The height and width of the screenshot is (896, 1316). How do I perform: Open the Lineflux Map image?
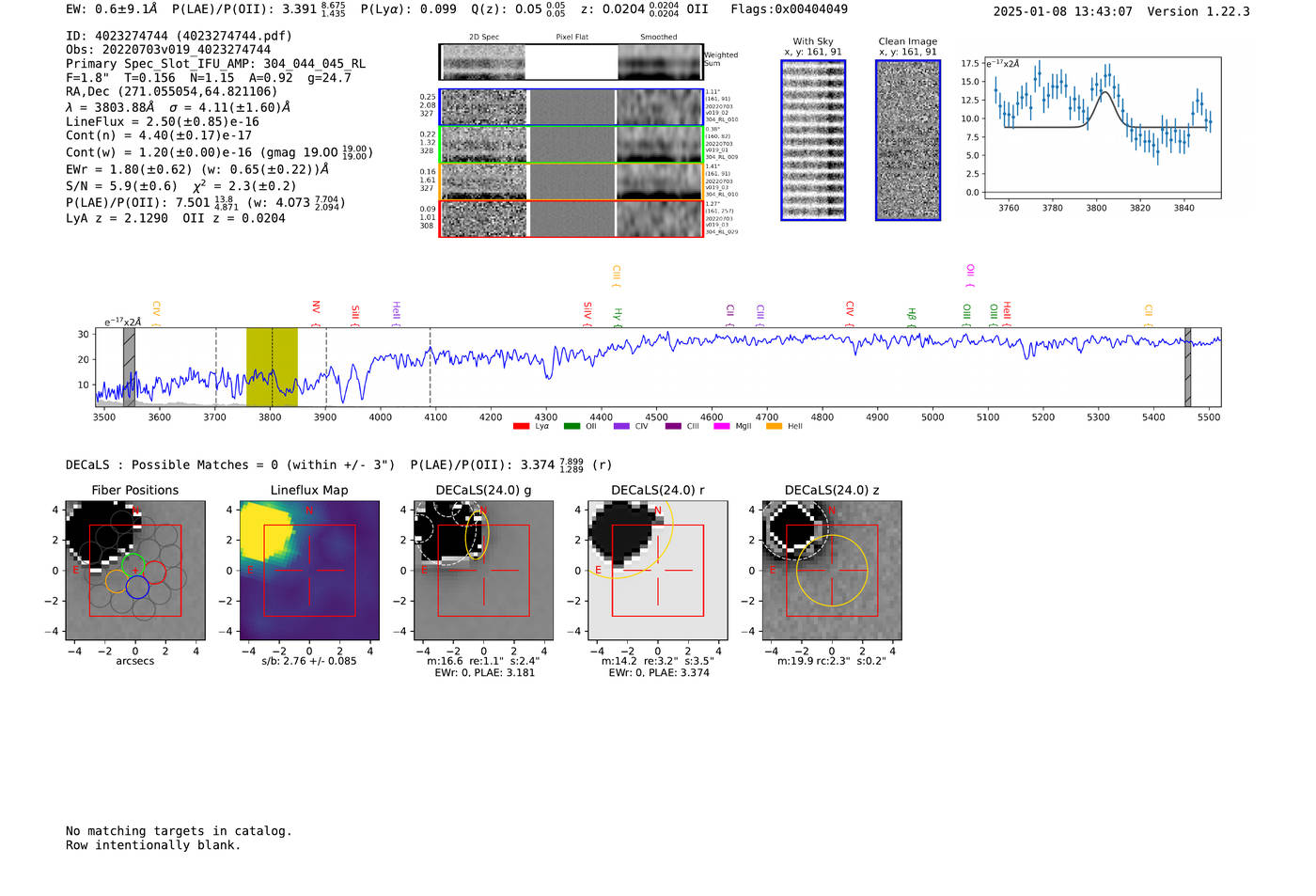tap(309, 570)
